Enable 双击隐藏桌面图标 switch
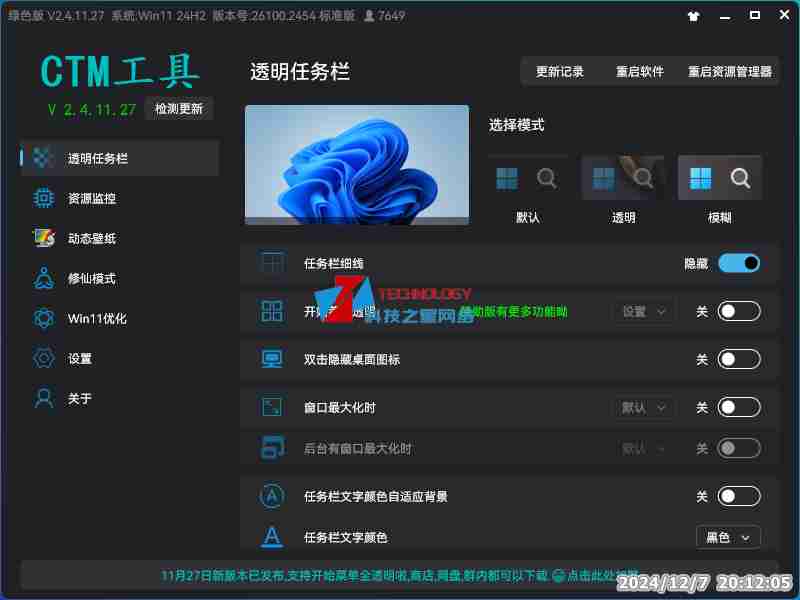 739,359
